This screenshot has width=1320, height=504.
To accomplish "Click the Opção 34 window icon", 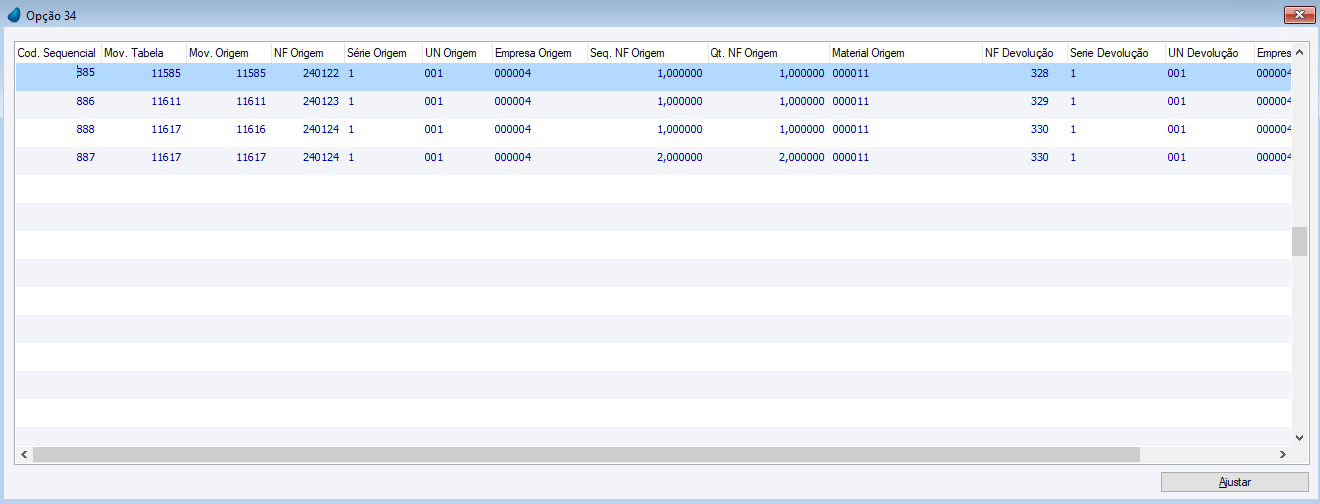I will point(14,16).
